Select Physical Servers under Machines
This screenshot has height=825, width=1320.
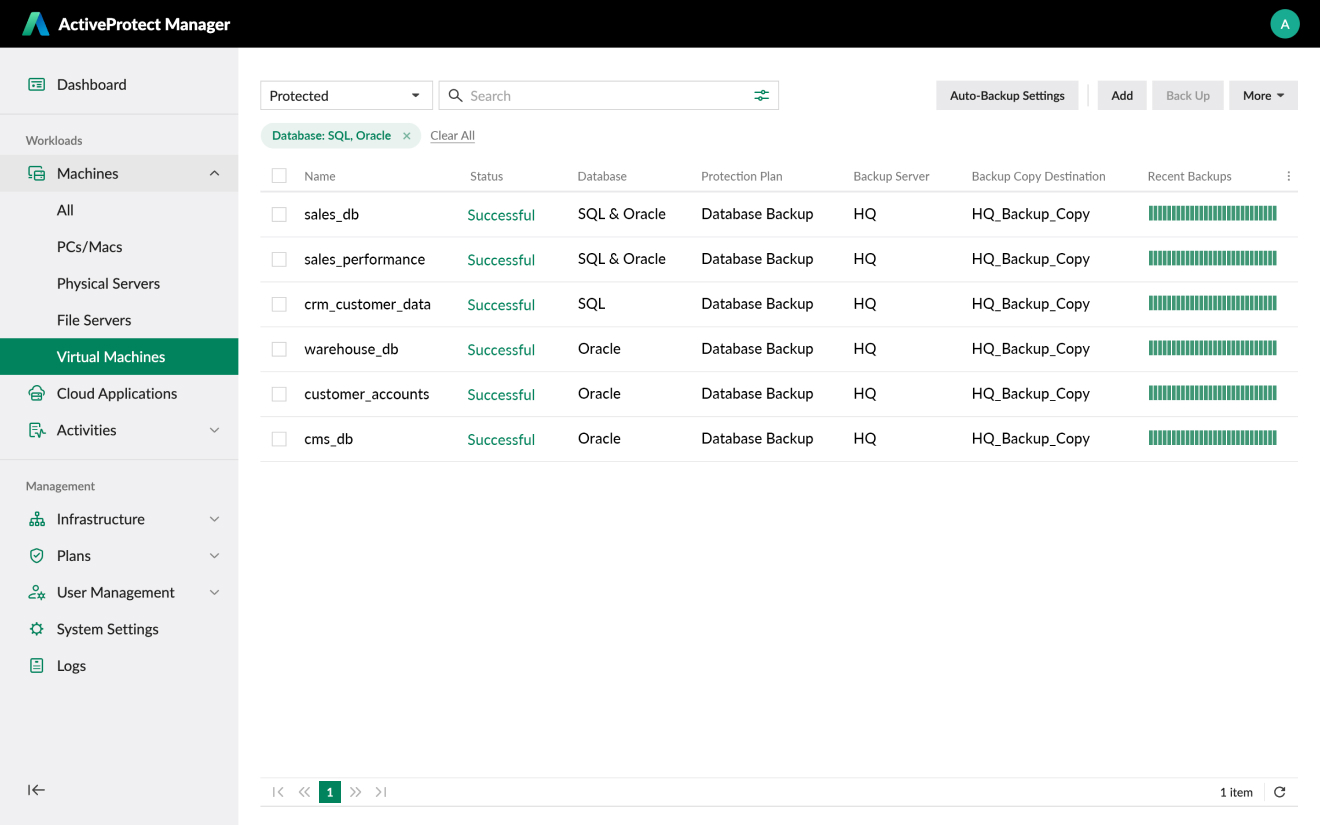(108, 283)
